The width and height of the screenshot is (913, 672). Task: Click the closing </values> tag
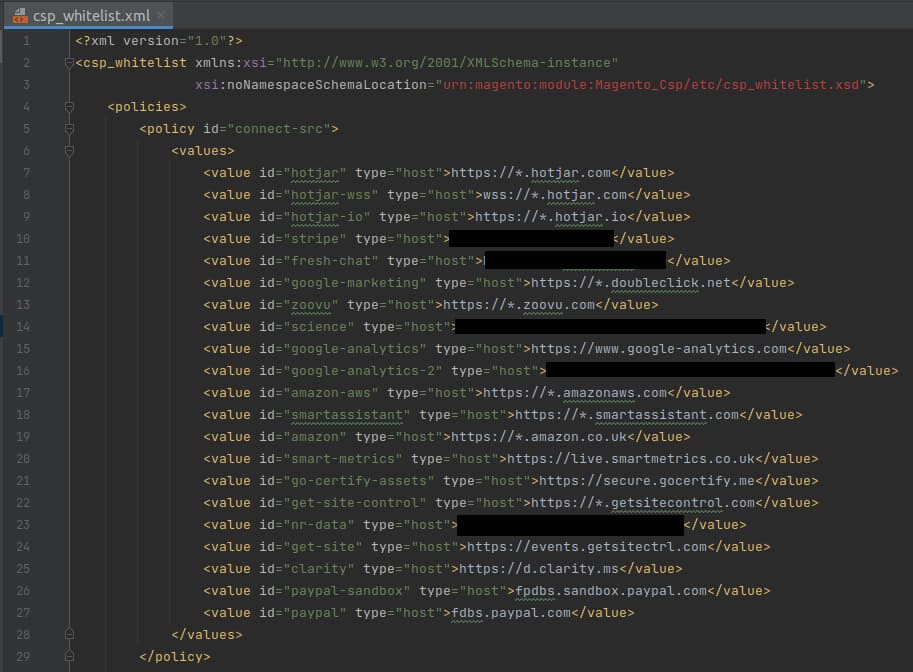(x=207, y=635)
